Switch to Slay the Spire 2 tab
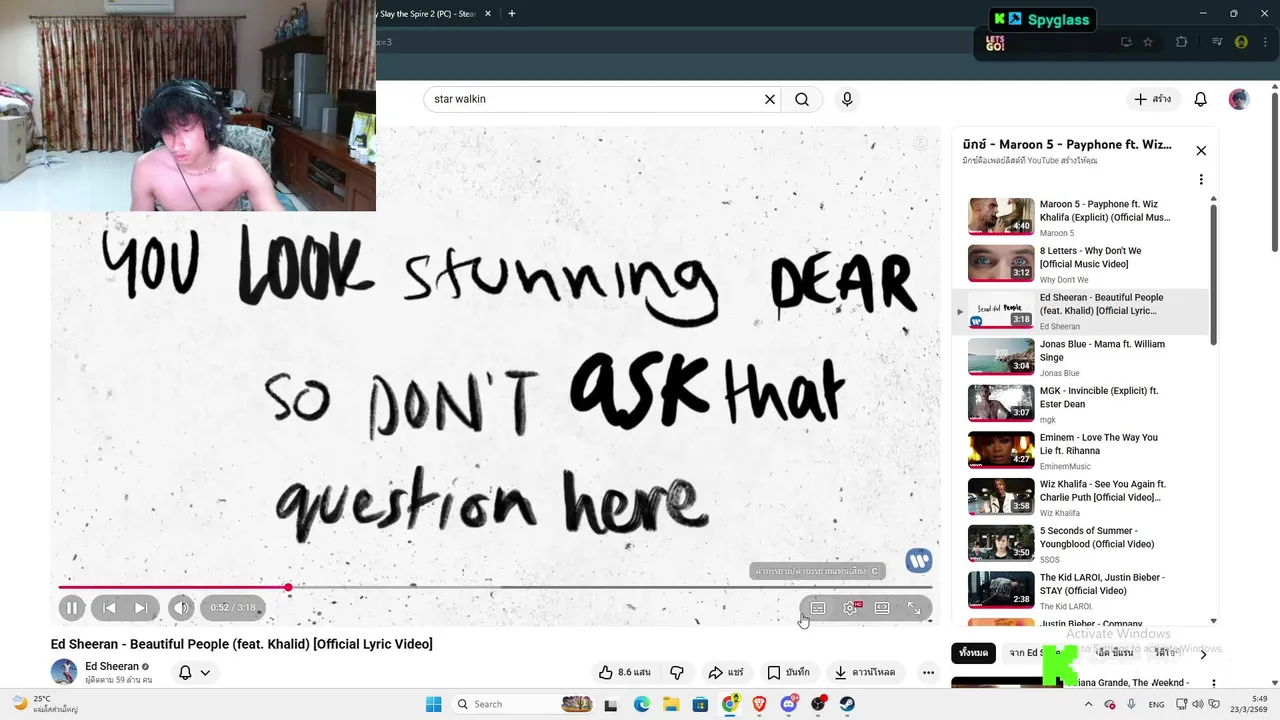 (432, 14)
